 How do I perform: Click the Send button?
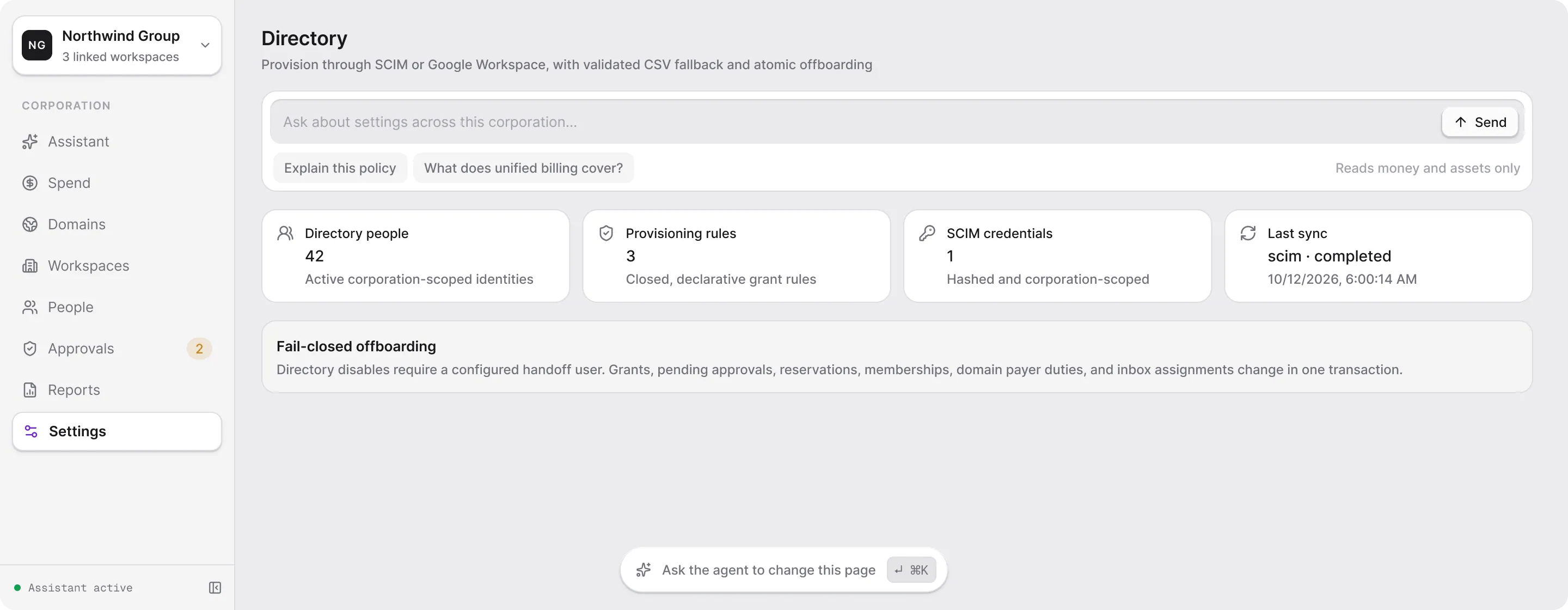point(1480,123)
